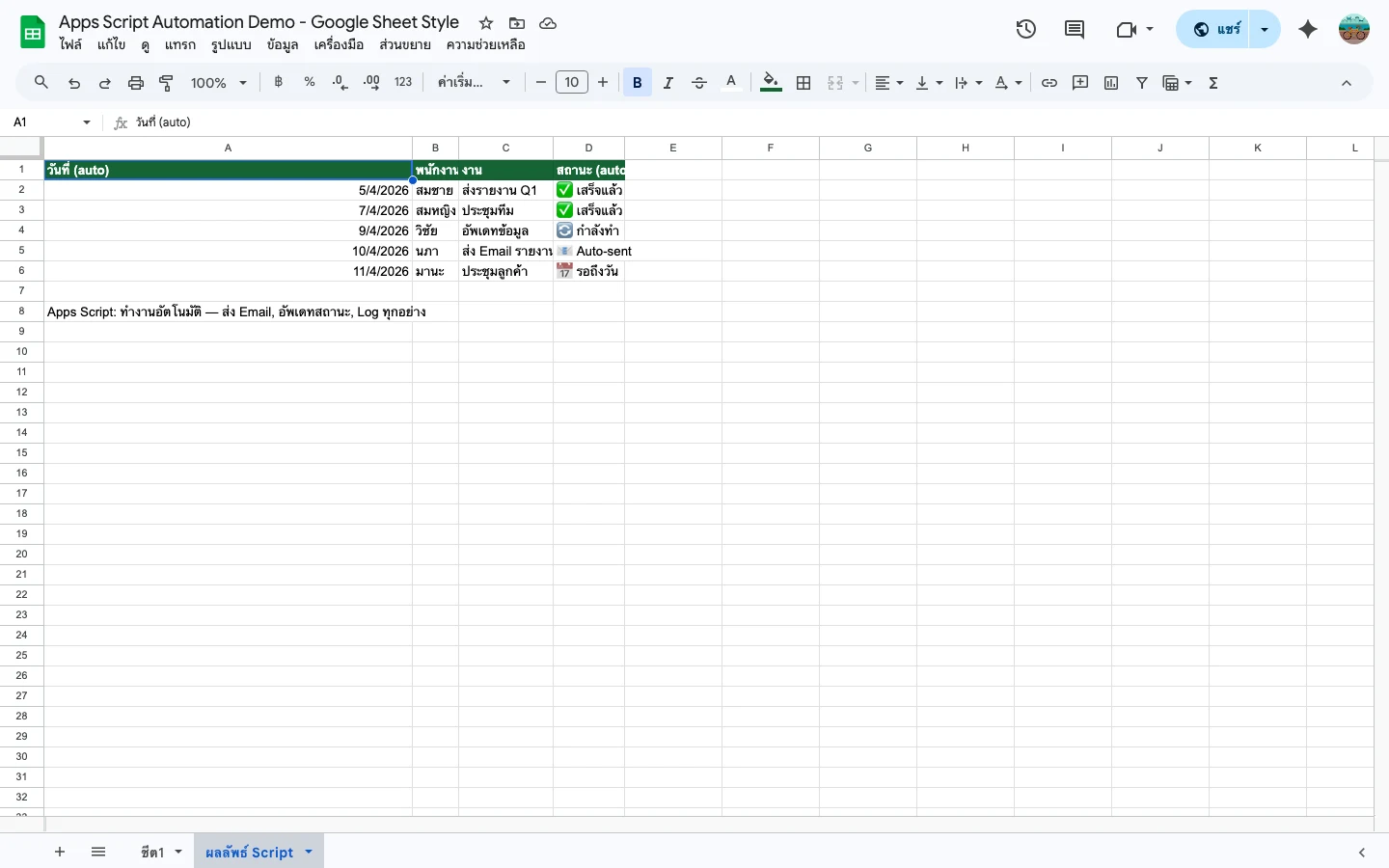Toggle italic formatting

(x=668, y=83)
